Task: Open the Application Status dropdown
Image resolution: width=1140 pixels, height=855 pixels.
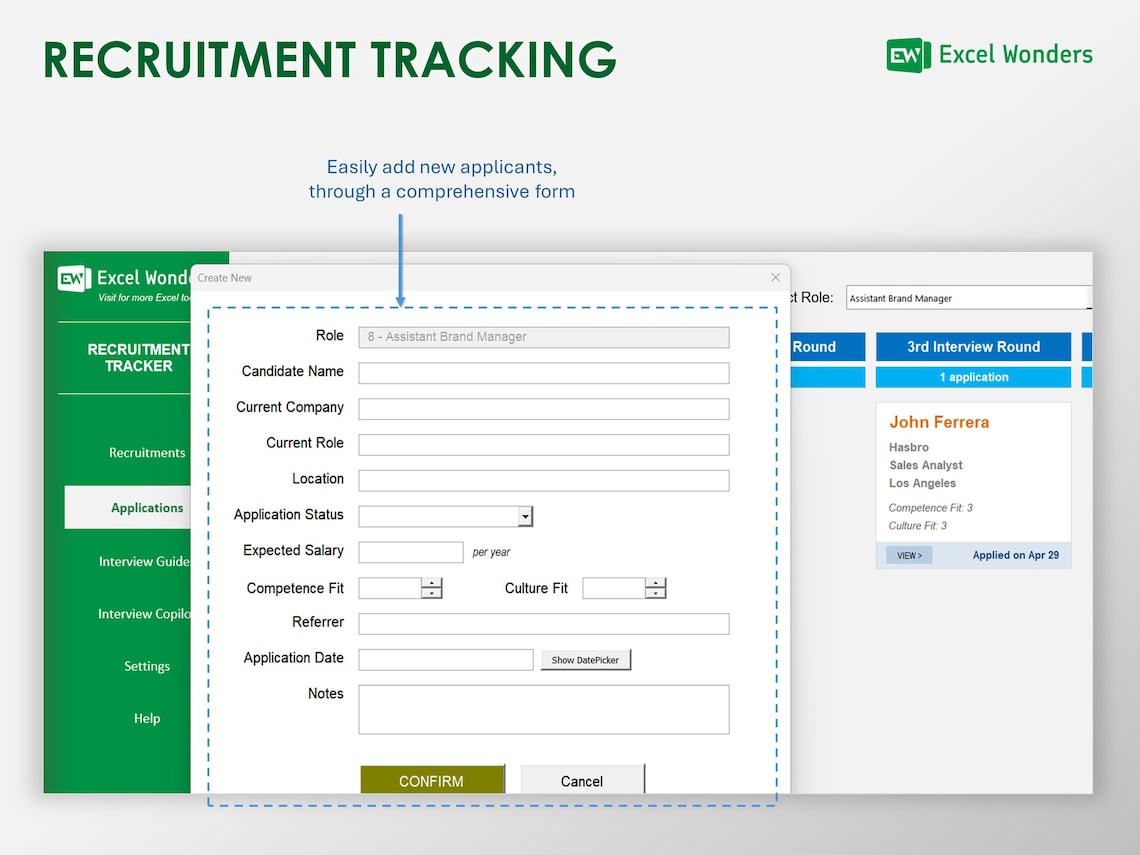Action: pyautogui.click(x=524, y=515)
